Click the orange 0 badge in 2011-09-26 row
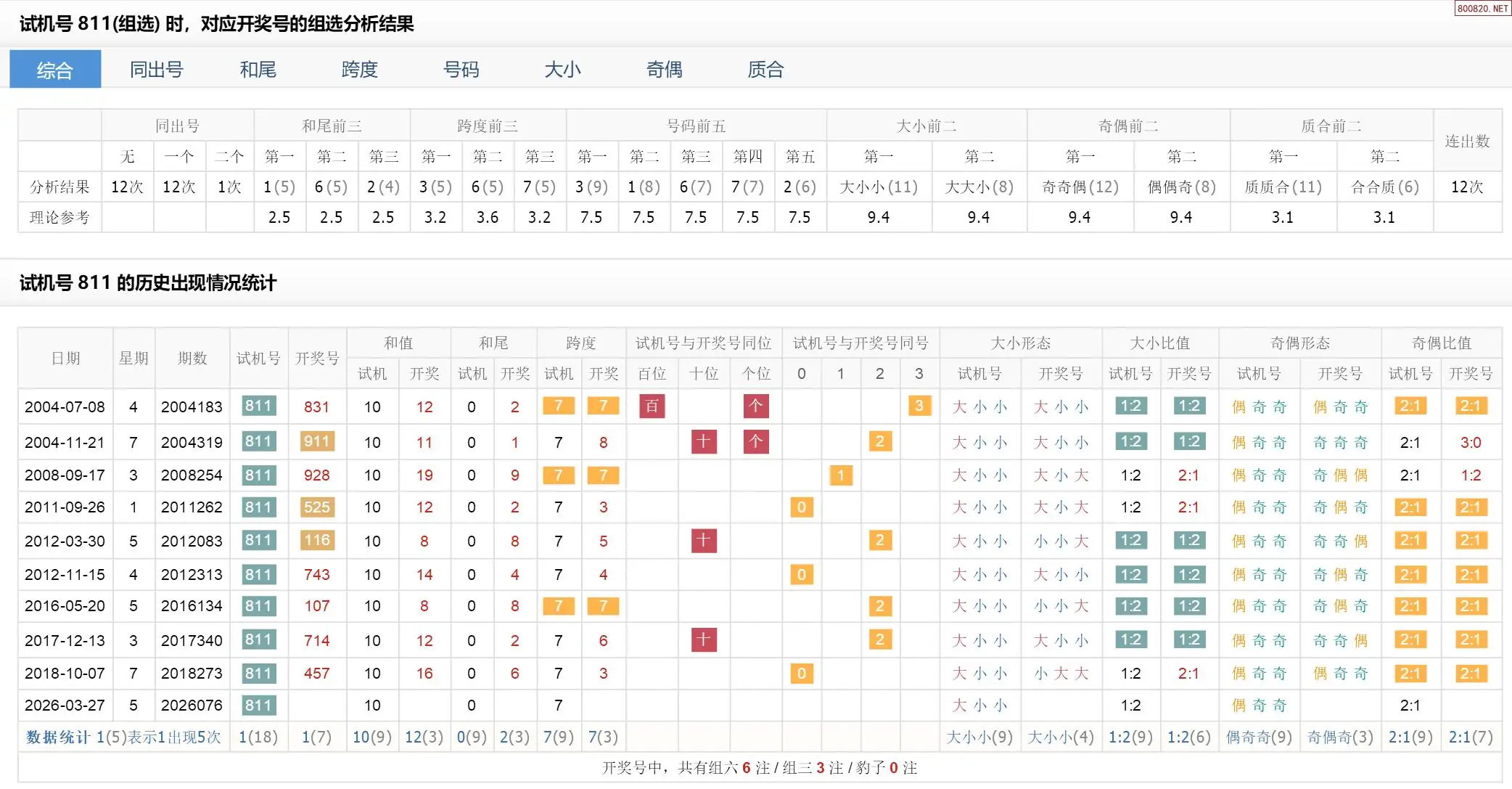The height and width of the screenshot is (789, 1512). point(801,507)
